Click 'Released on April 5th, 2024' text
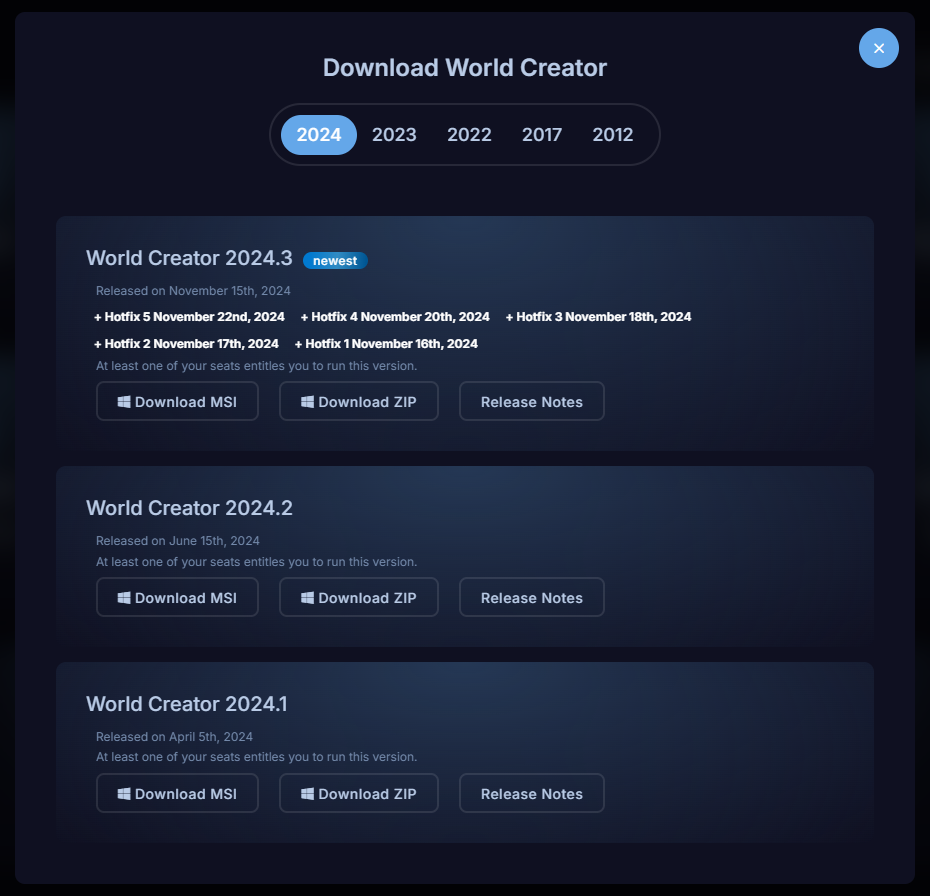 point(174,736)
